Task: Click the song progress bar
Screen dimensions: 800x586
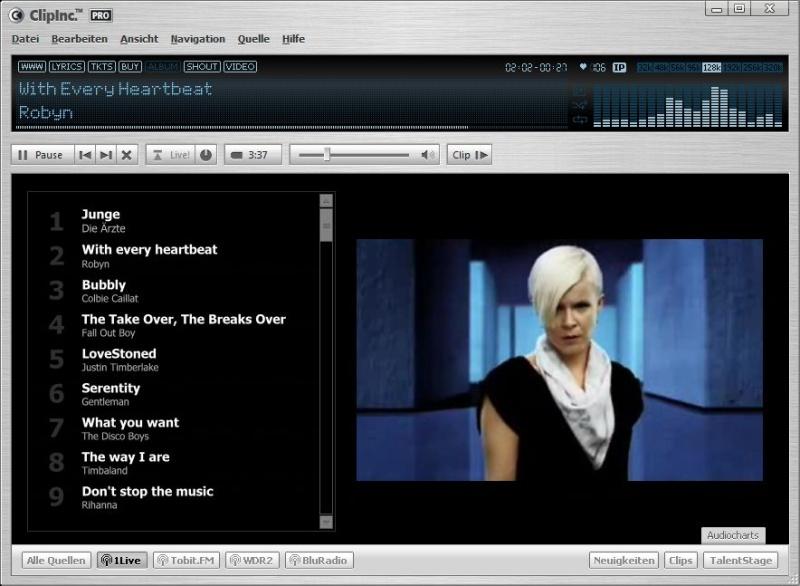Action: point(291,127)
